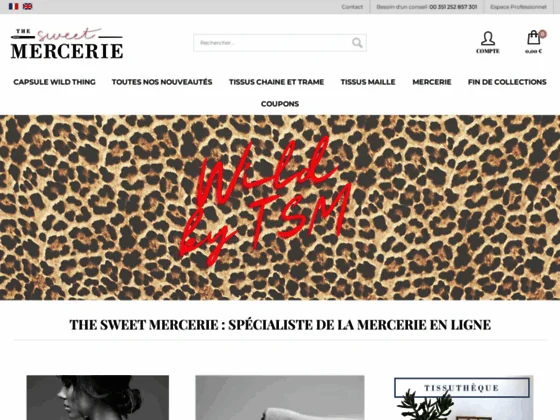The image size is (560, 420).
Task: Open the Compte account icon
Action: pos(488,42)
